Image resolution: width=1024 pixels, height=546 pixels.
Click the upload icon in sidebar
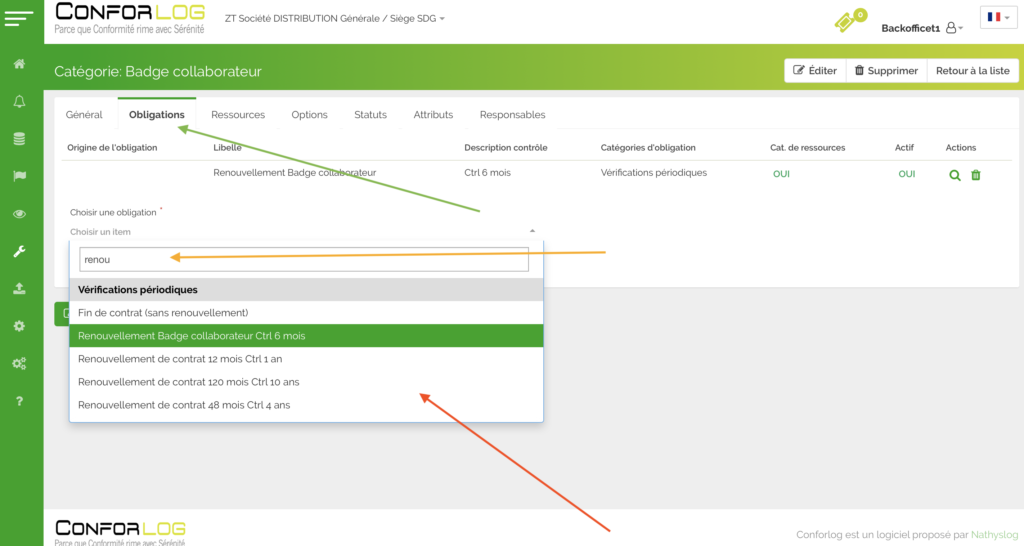[x=19, y=288]
